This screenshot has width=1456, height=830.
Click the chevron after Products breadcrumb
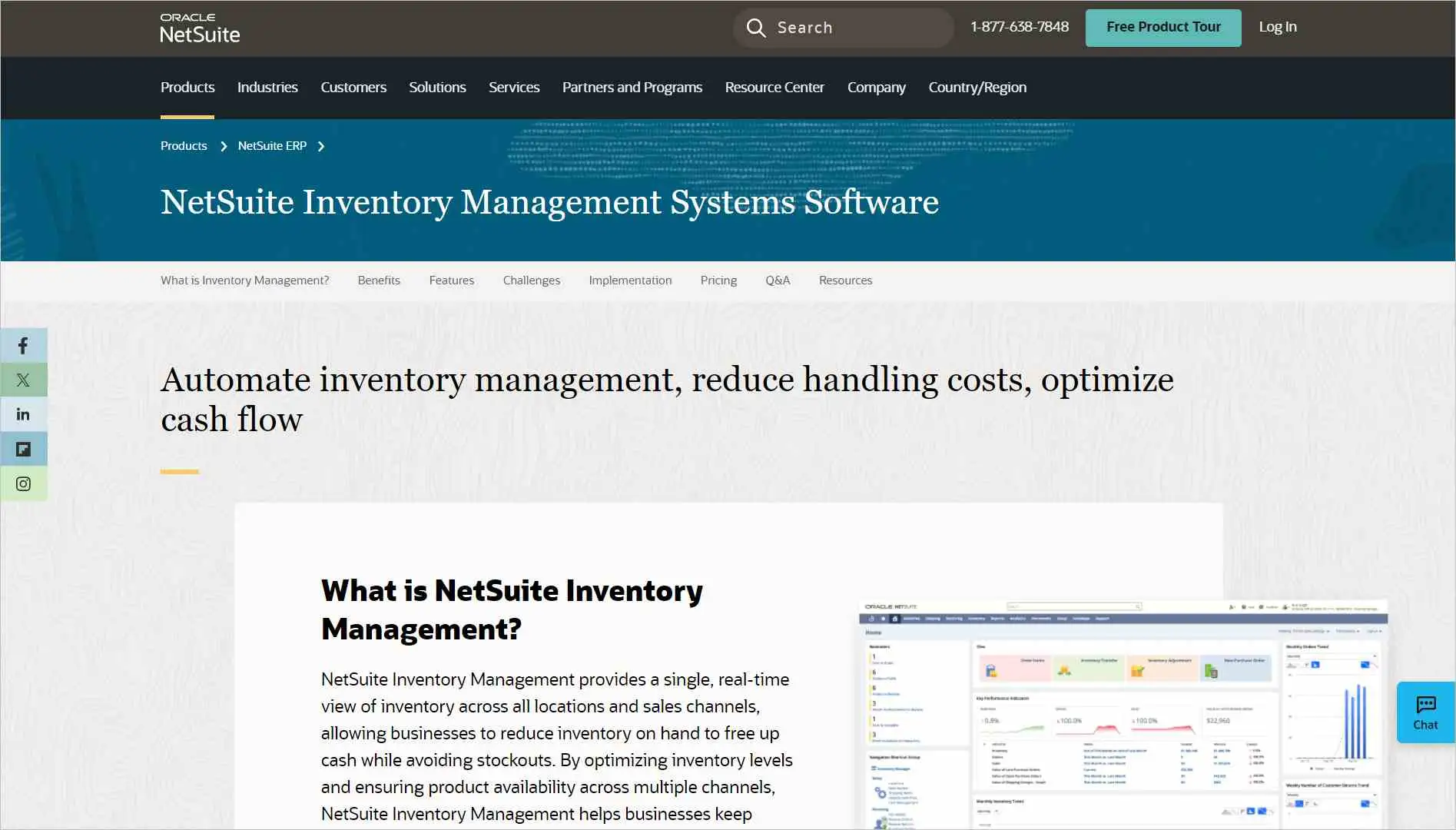tap(223, 146)
